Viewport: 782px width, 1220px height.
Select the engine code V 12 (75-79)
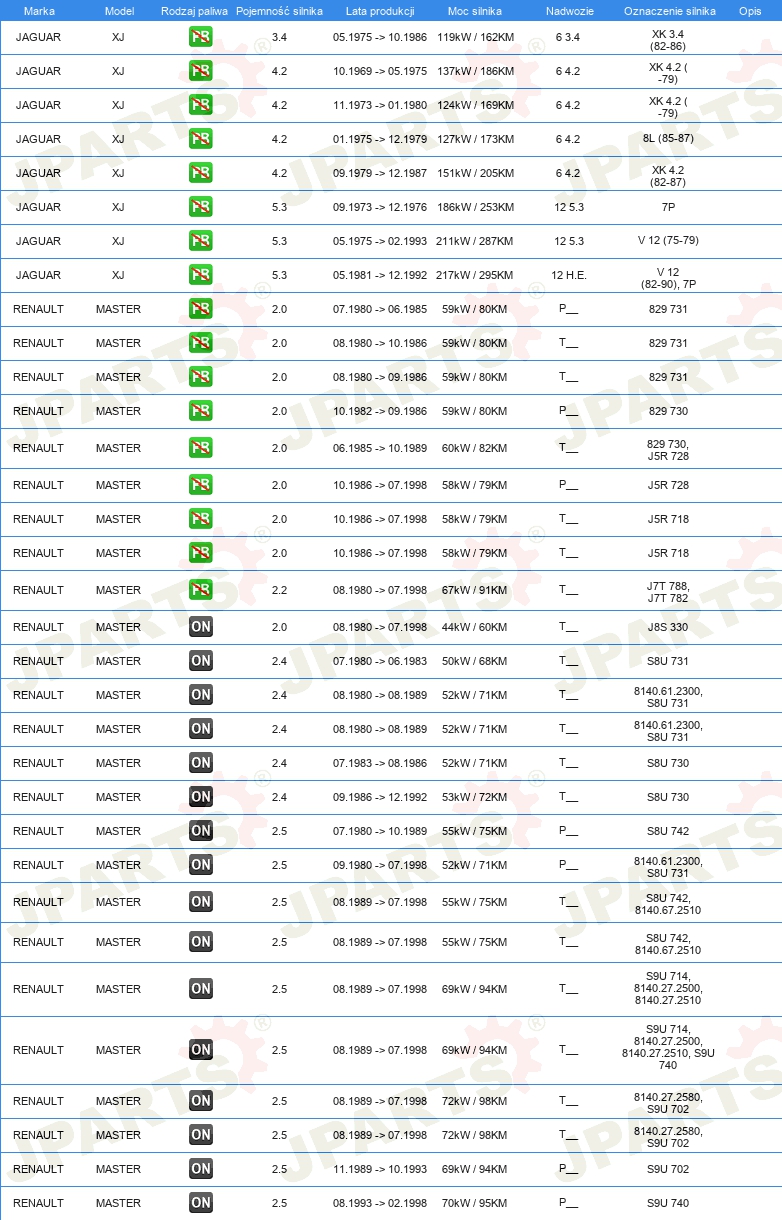pyautogui.click(x=668, y=241)
